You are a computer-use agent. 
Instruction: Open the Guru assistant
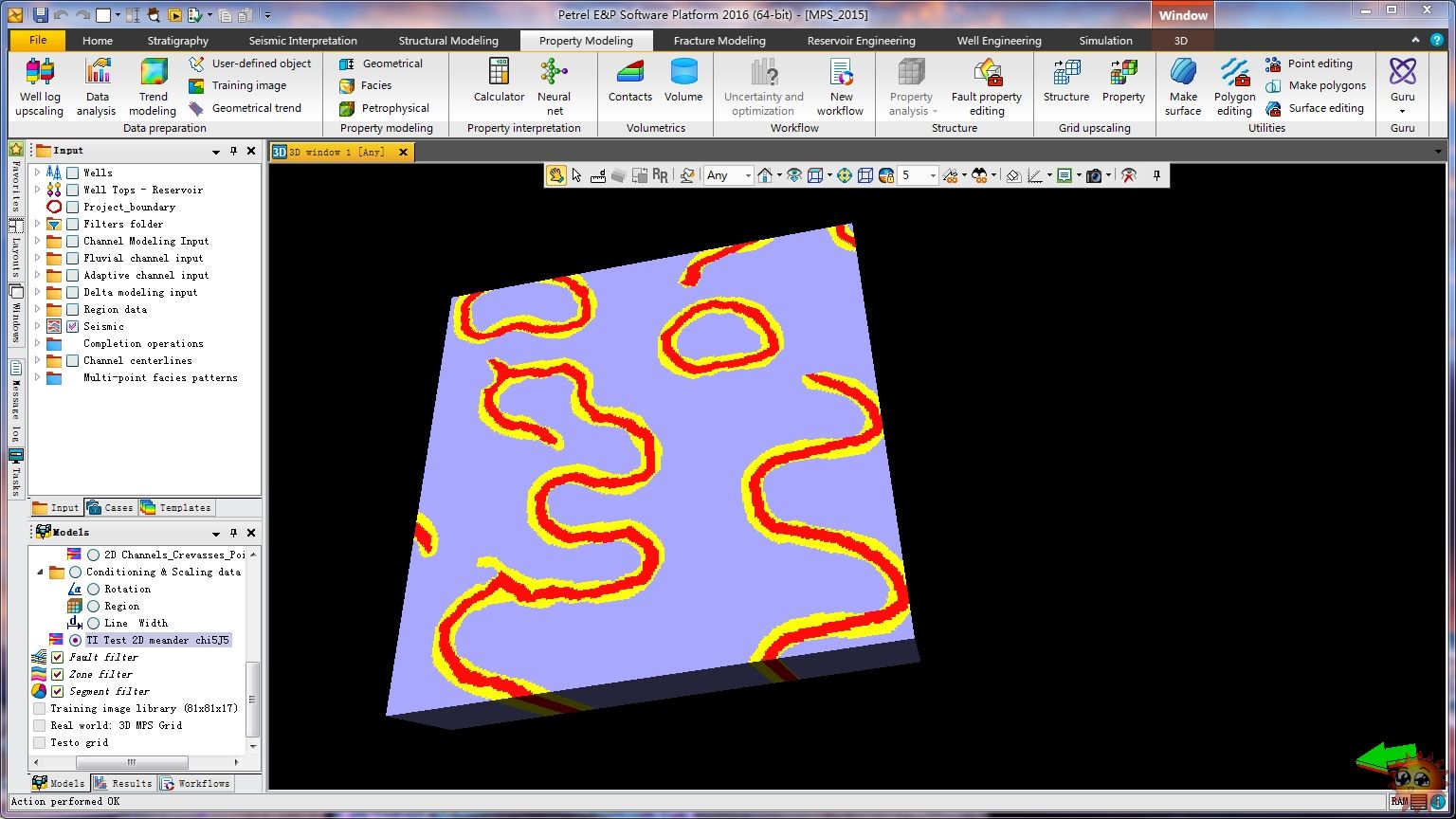click(x=1403, y=87)
